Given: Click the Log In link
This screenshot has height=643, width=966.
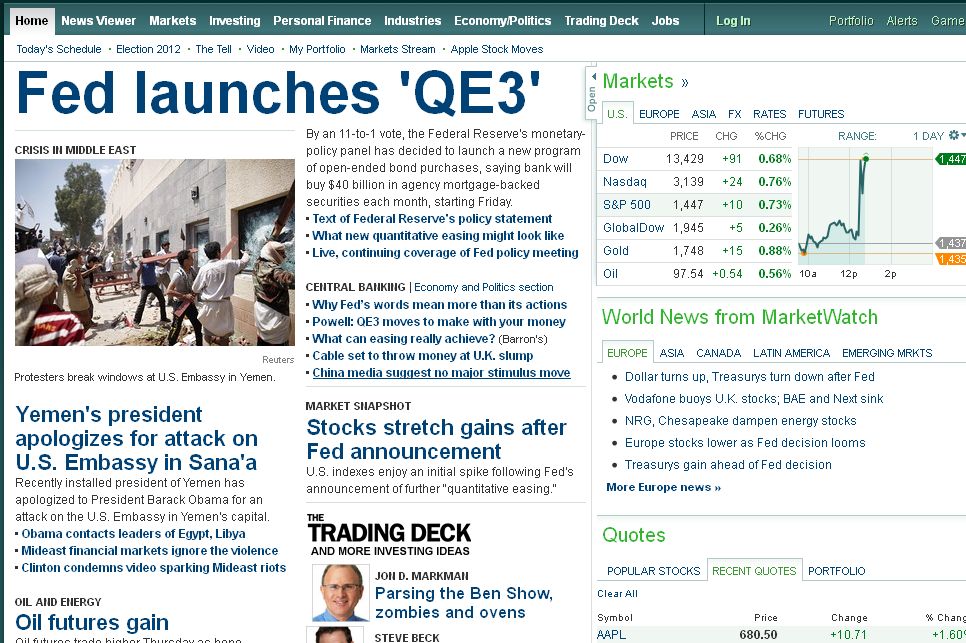Looking at the screenshot, I should pos(733,20).
